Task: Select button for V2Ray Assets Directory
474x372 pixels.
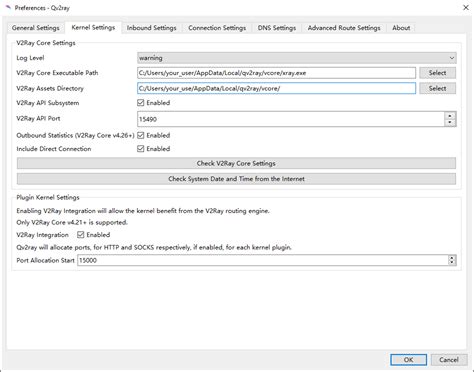Action: pyautogui.click(x=437, y=88)
